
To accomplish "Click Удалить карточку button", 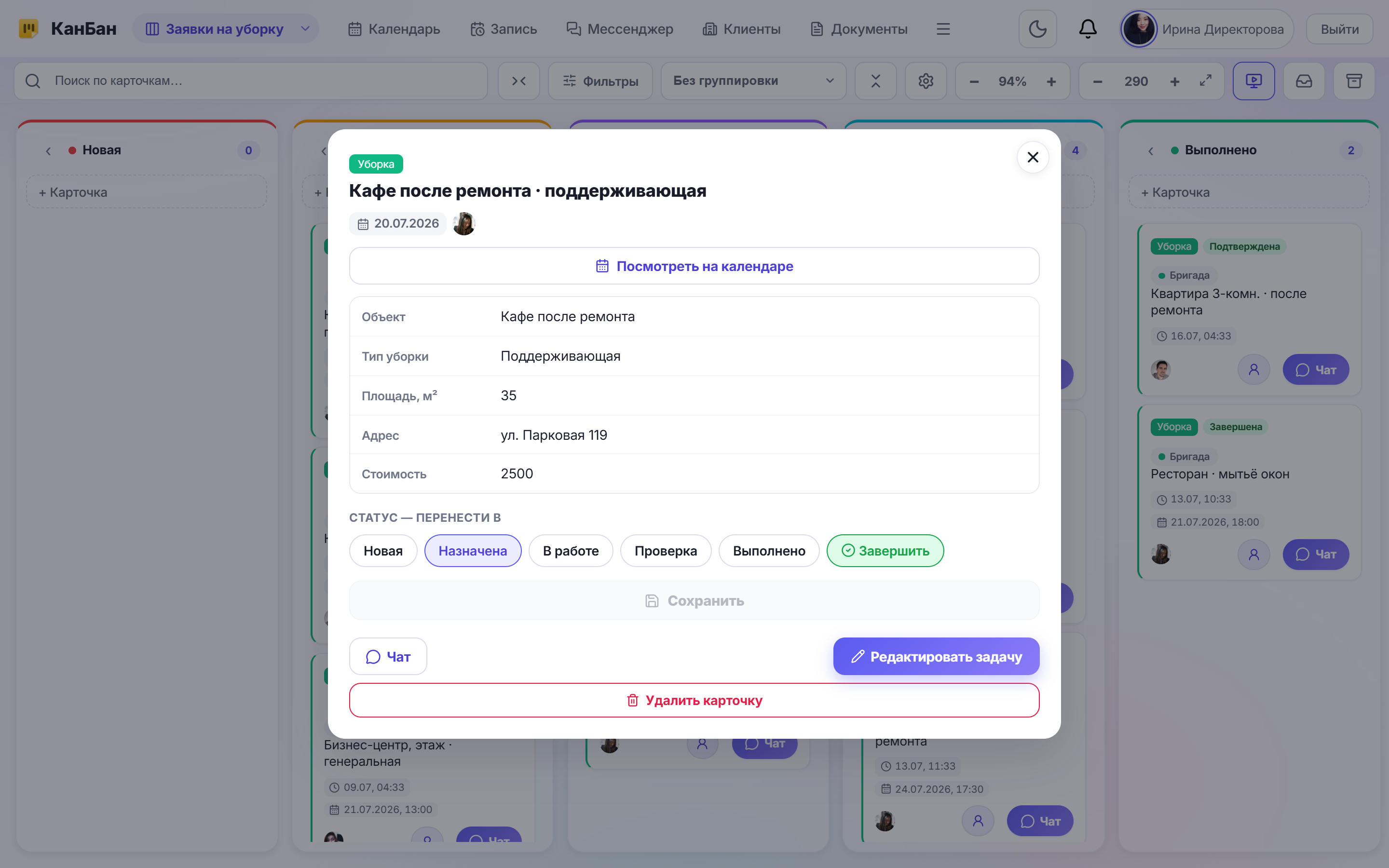I will [x=694, y=700].
